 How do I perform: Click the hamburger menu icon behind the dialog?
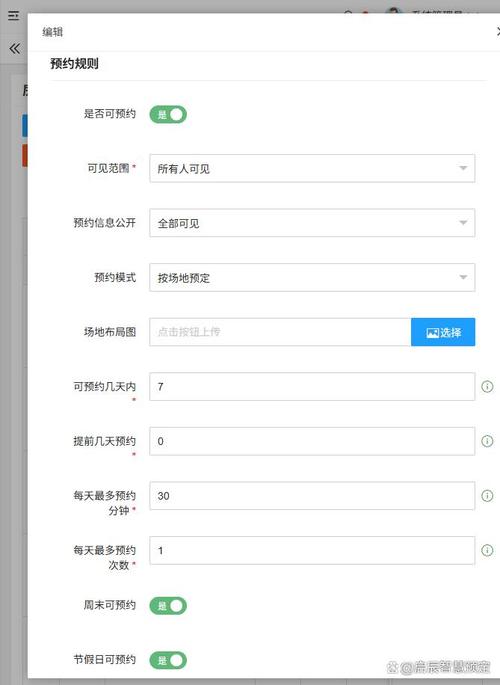[x=14, y=16]
